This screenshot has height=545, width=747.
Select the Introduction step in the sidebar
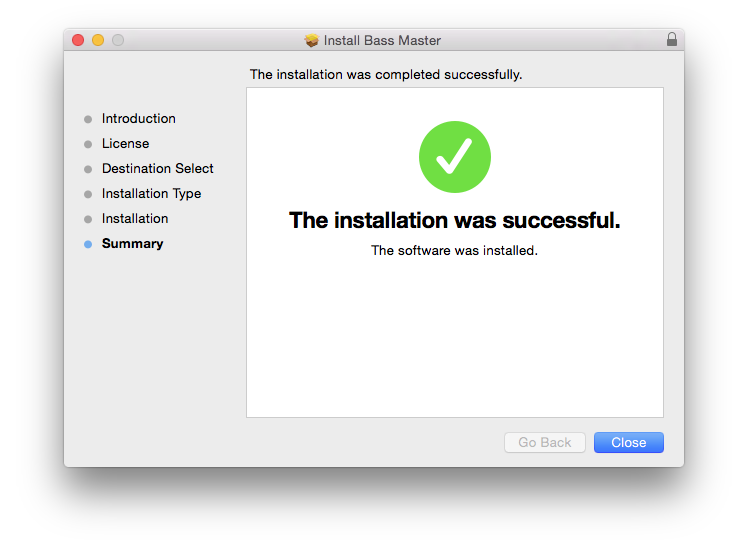coord(138,119)
